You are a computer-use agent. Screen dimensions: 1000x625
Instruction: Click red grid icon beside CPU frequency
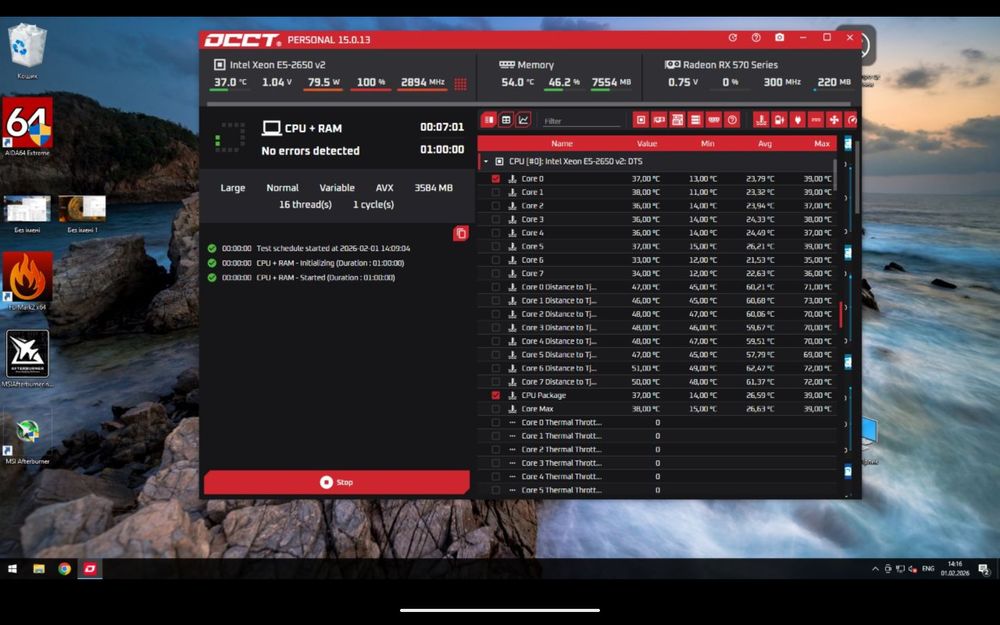point(460,84)
